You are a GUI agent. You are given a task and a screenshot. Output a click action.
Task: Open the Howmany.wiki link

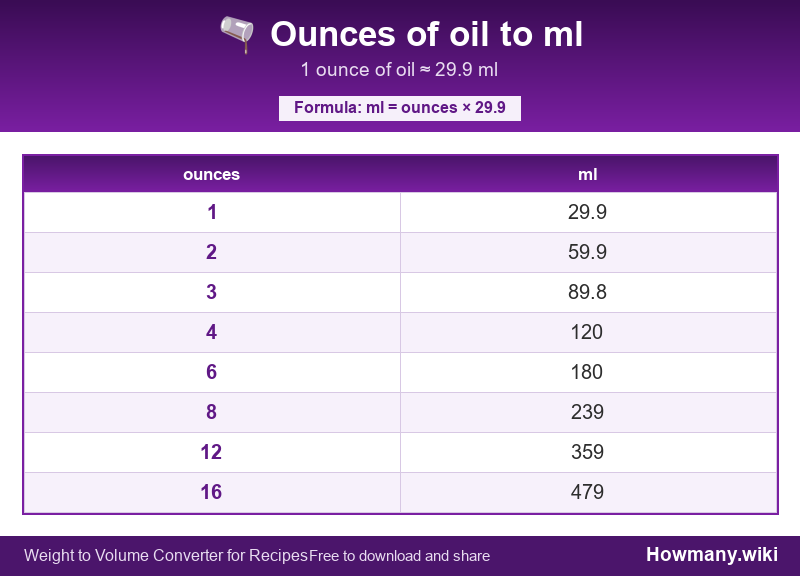[x=712, y=555]
